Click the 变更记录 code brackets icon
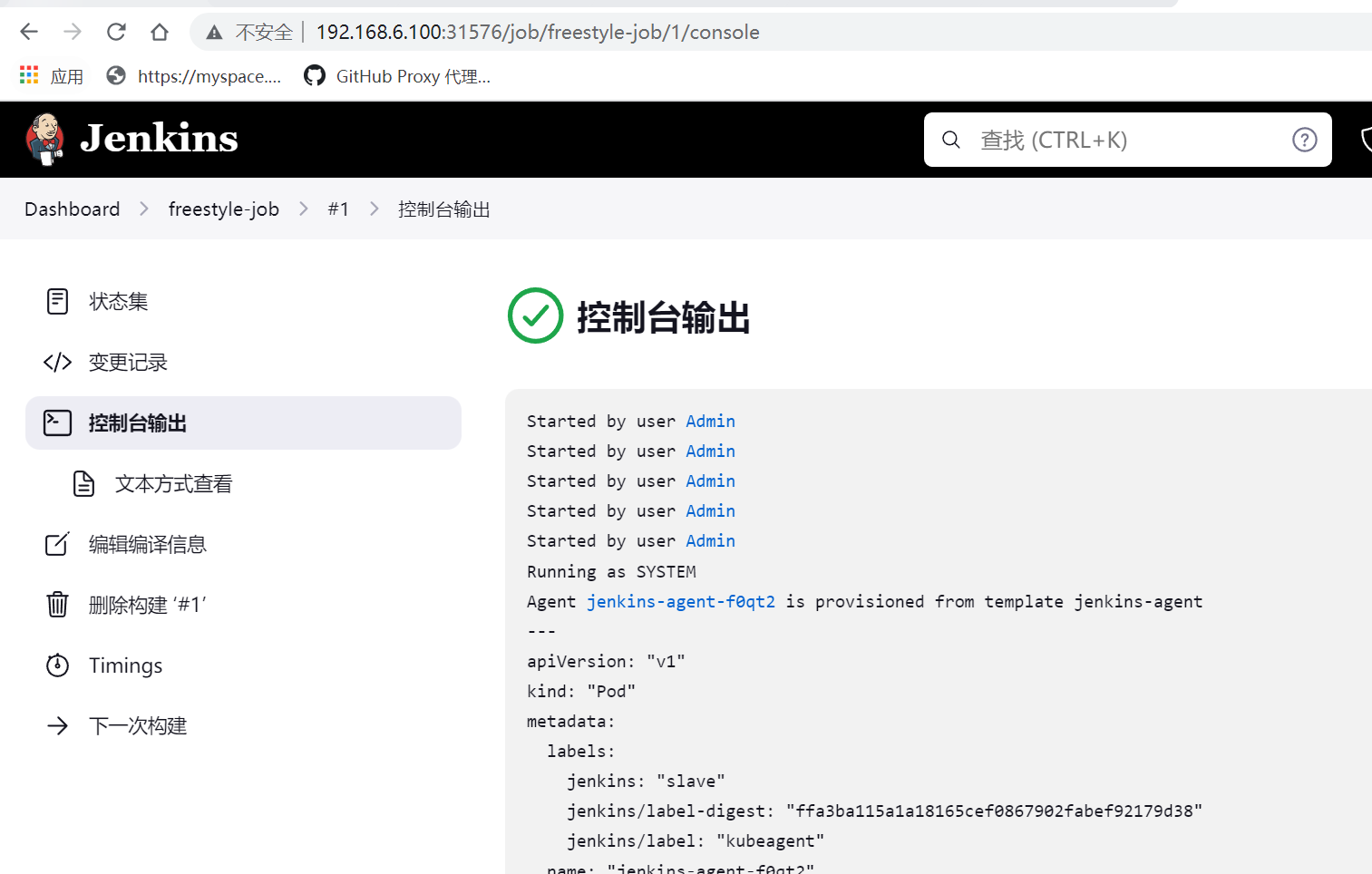Viewport: 1372px width, 874px height. click(x=57, y=362)
